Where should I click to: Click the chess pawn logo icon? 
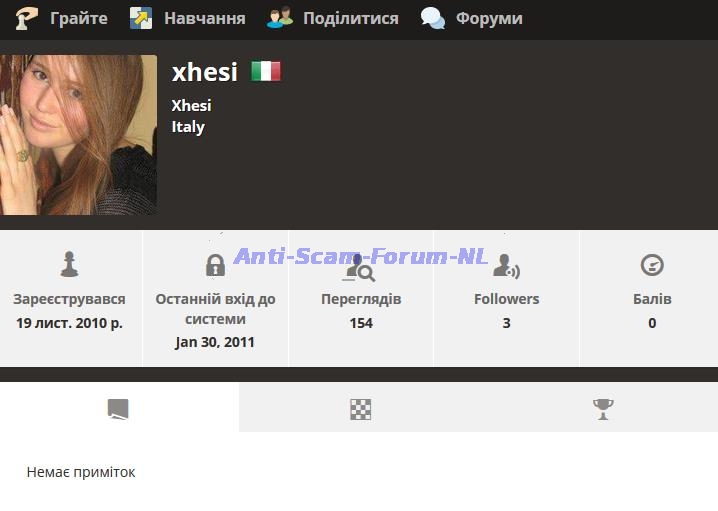[x=26, y=18]
